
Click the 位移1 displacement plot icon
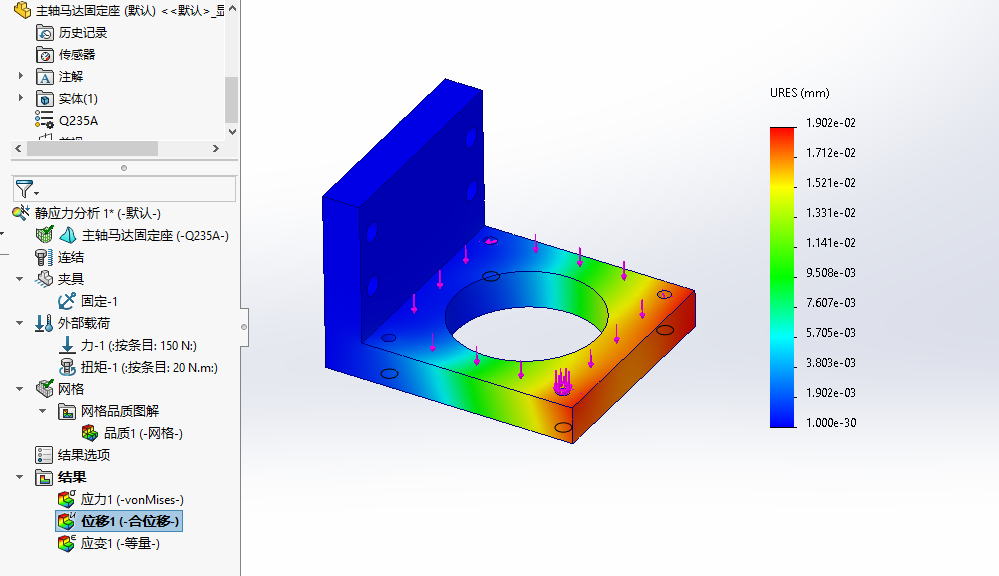(67, 521)
